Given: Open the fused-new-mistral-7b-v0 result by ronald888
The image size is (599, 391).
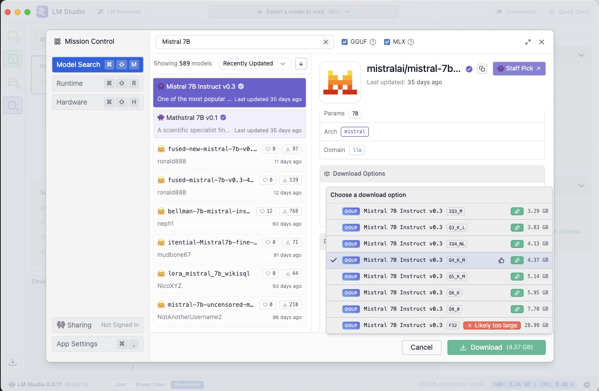Looking at the screenshot, I should [x=229, y=155].
